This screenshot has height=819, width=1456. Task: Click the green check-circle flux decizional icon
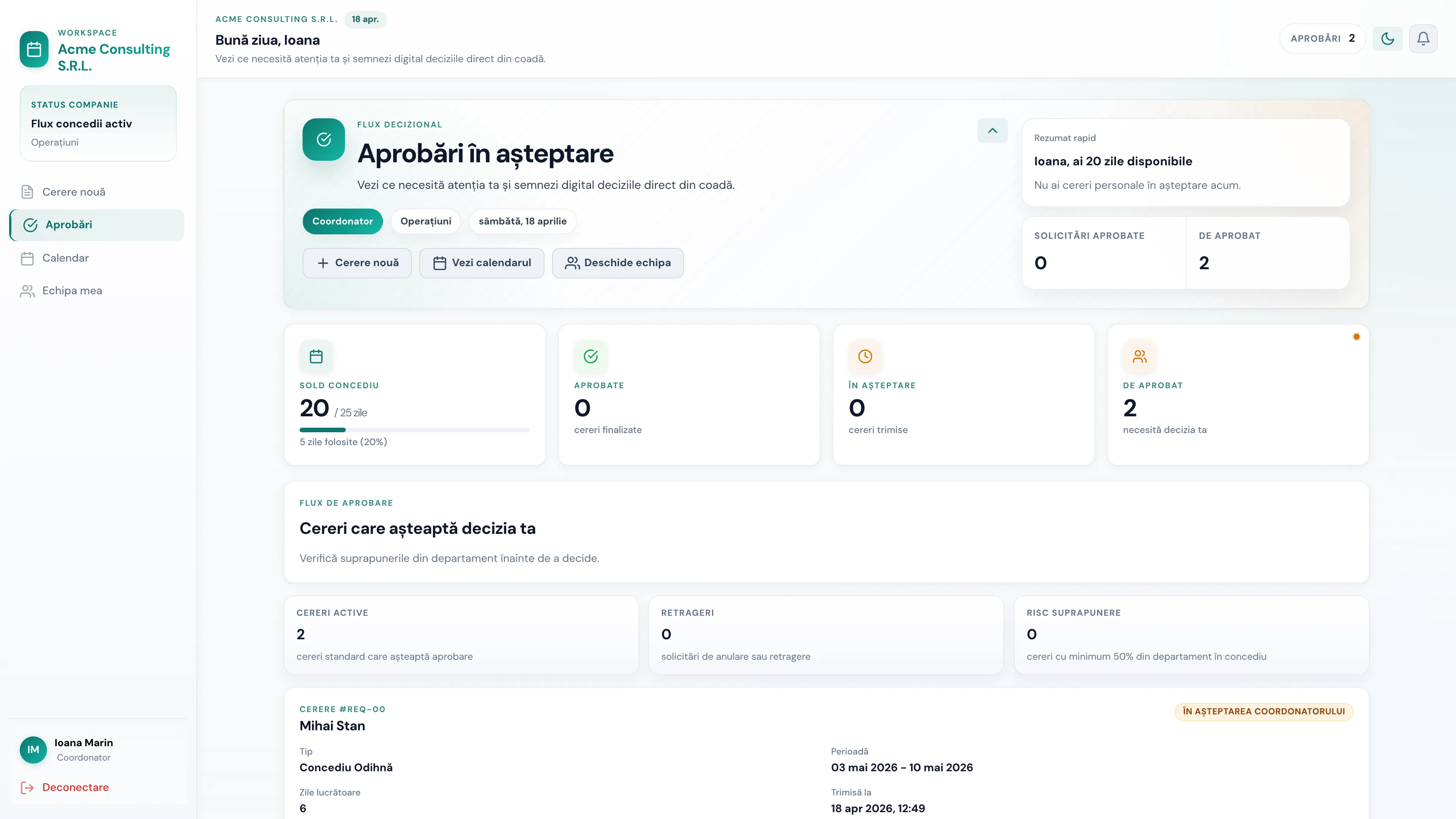pyautogui.click(x=324, y=140)
